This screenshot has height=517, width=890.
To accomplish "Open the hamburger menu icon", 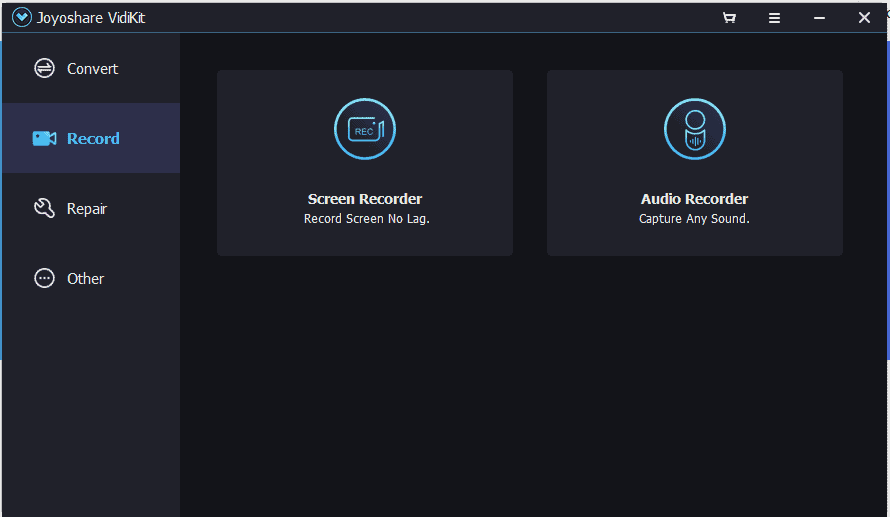I will 774,18.
